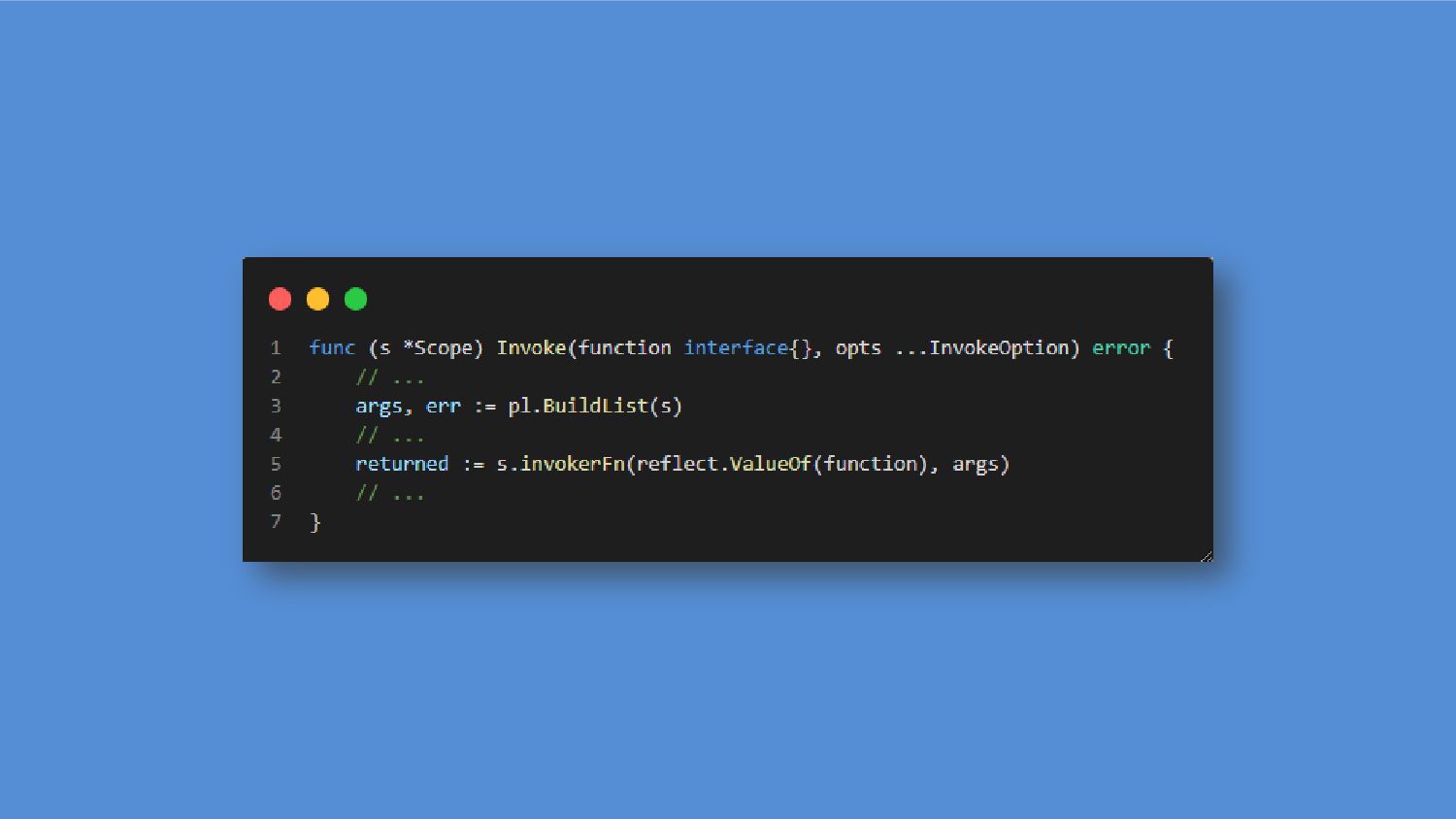Viewport: 1456px width, 819px height.
Task: Click the interface keyword
Action: coord(736,347)
